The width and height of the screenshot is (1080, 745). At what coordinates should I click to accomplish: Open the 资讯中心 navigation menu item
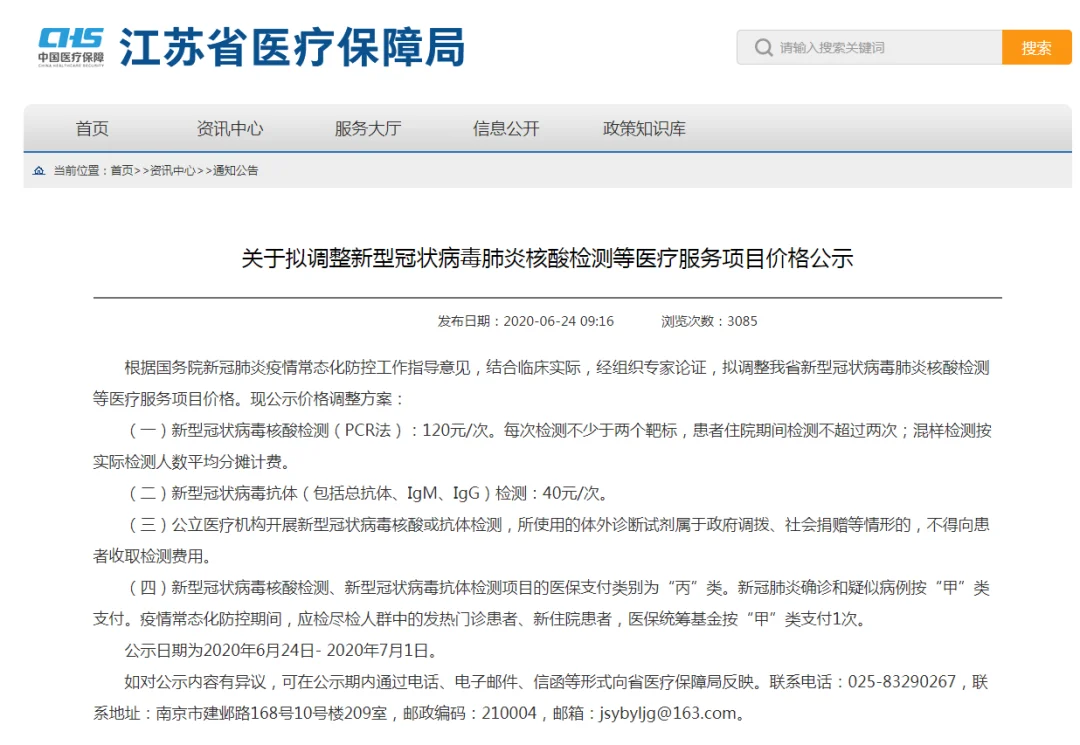(229, 129)
